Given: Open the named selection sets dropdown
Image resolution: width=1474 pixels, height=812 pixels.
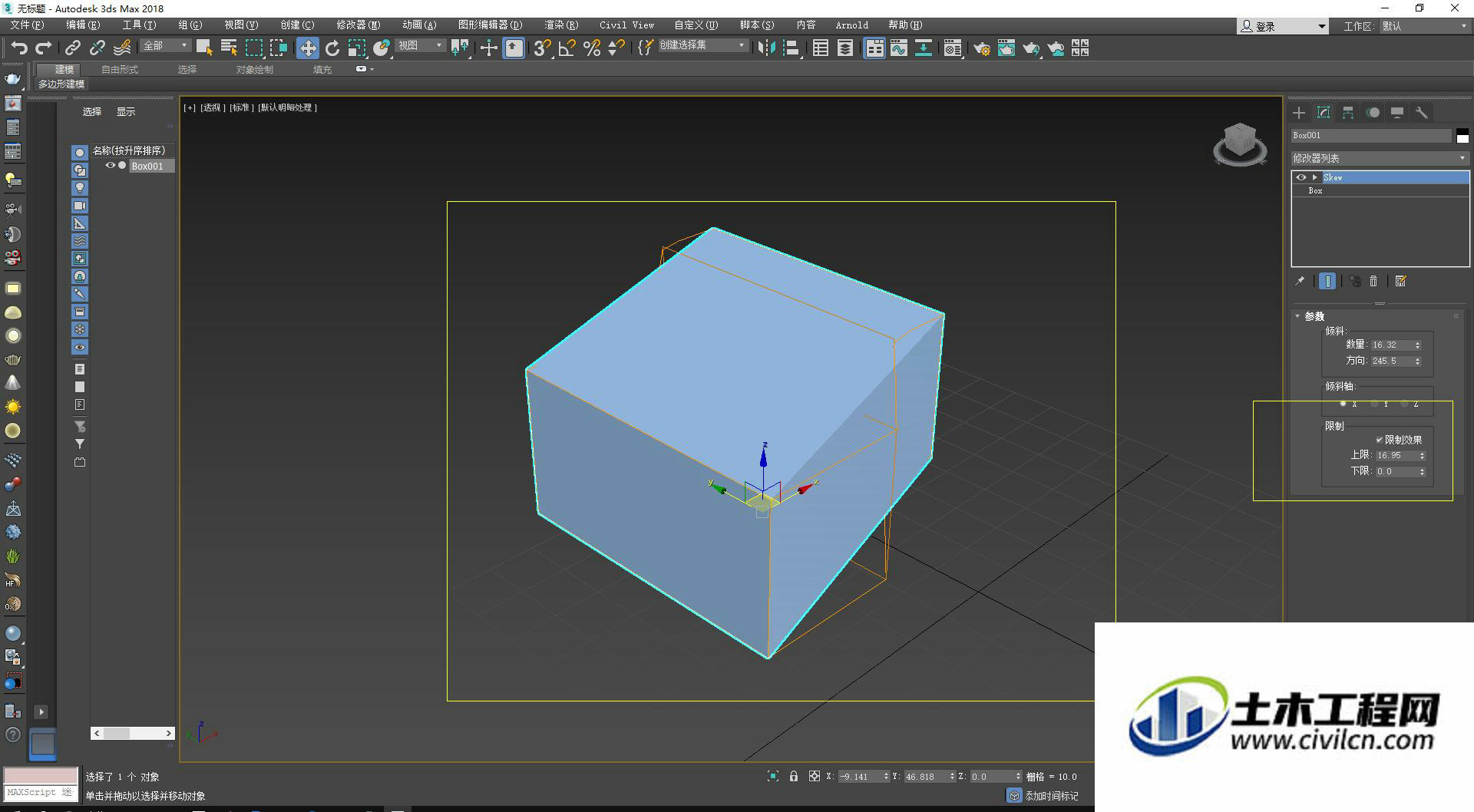Looking at the screenshot, I should coord(702,46).
